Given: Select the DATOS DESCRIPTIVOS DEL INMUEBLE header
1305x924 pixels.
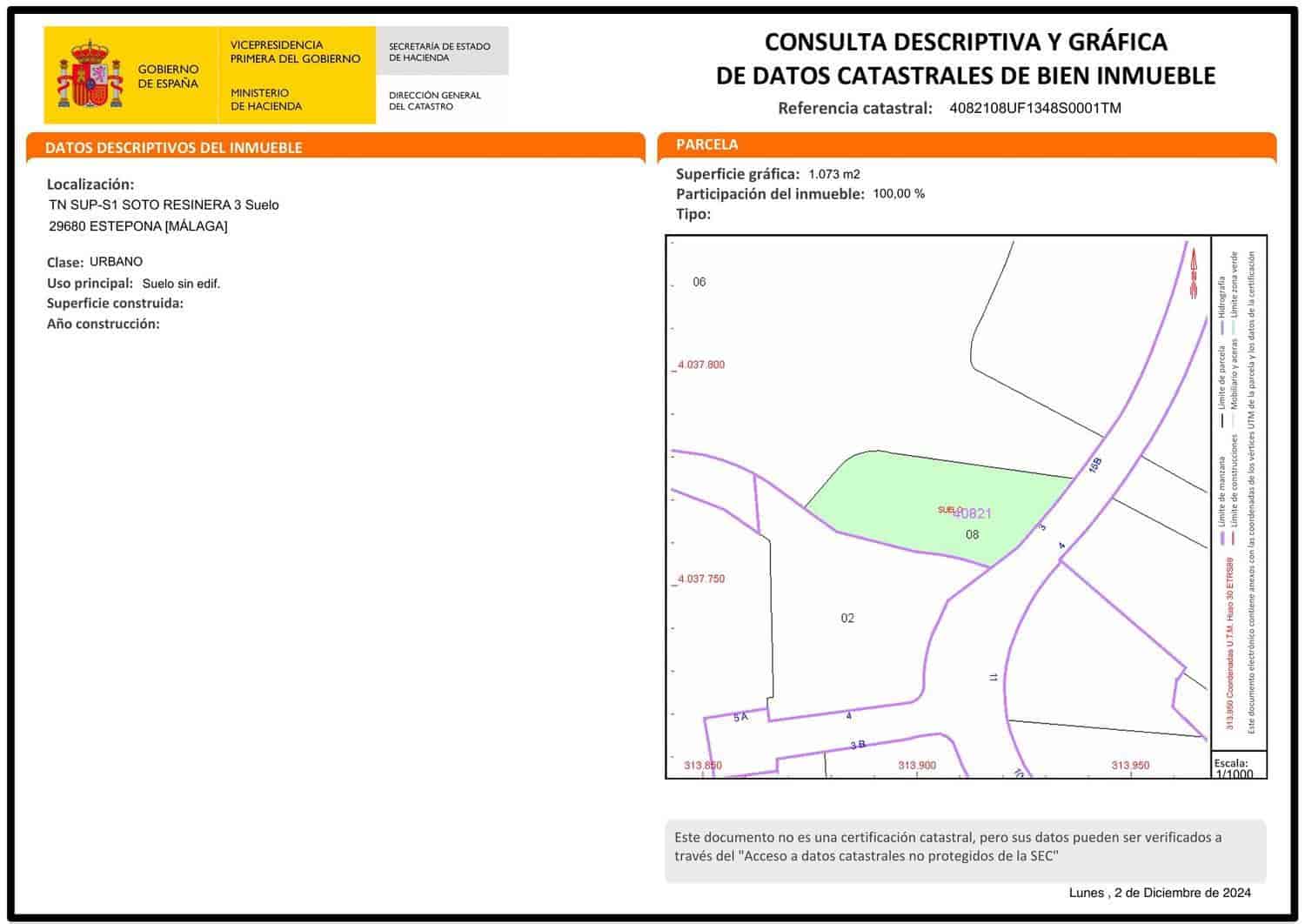Looking at the screenshot, I should point(174,148).
